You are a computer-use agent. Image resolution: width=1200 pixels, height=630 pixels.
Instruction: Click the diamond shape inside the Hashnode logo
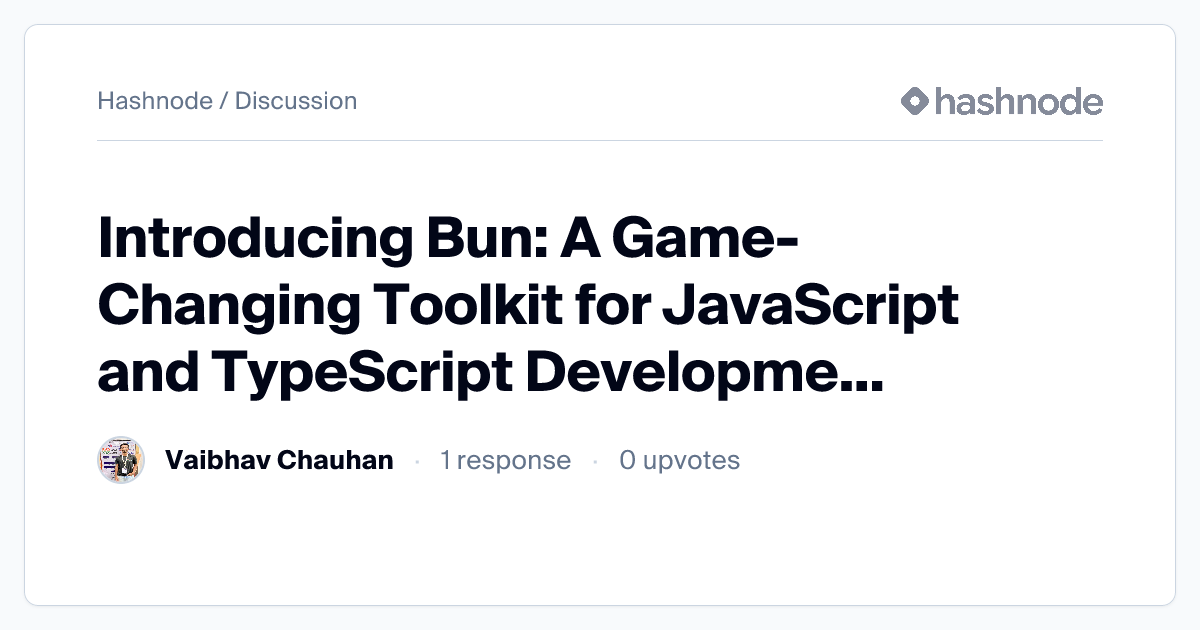(914, 101)
